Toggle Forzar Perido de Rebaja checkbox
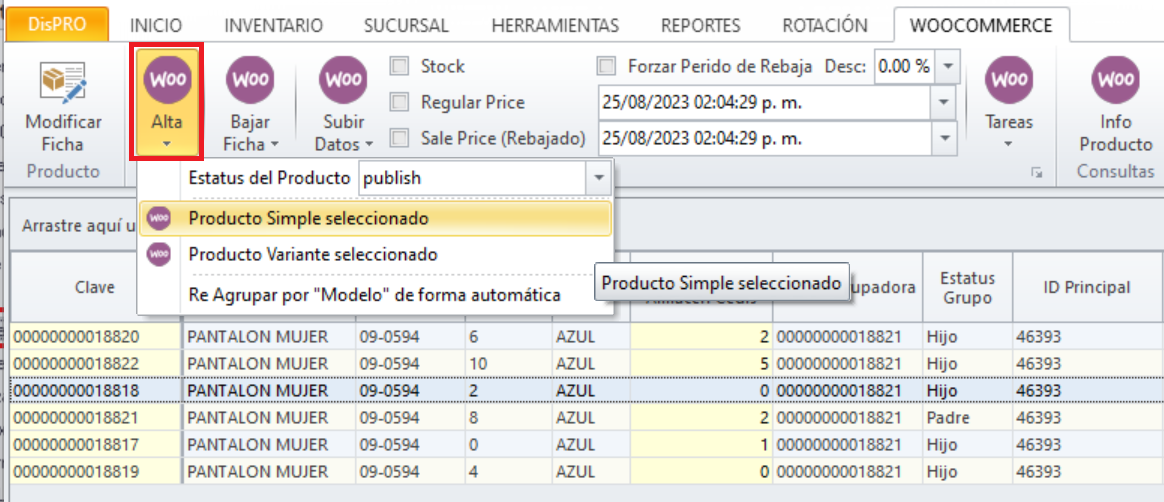Screen dimensions: 1164x502 pos(607,66)
